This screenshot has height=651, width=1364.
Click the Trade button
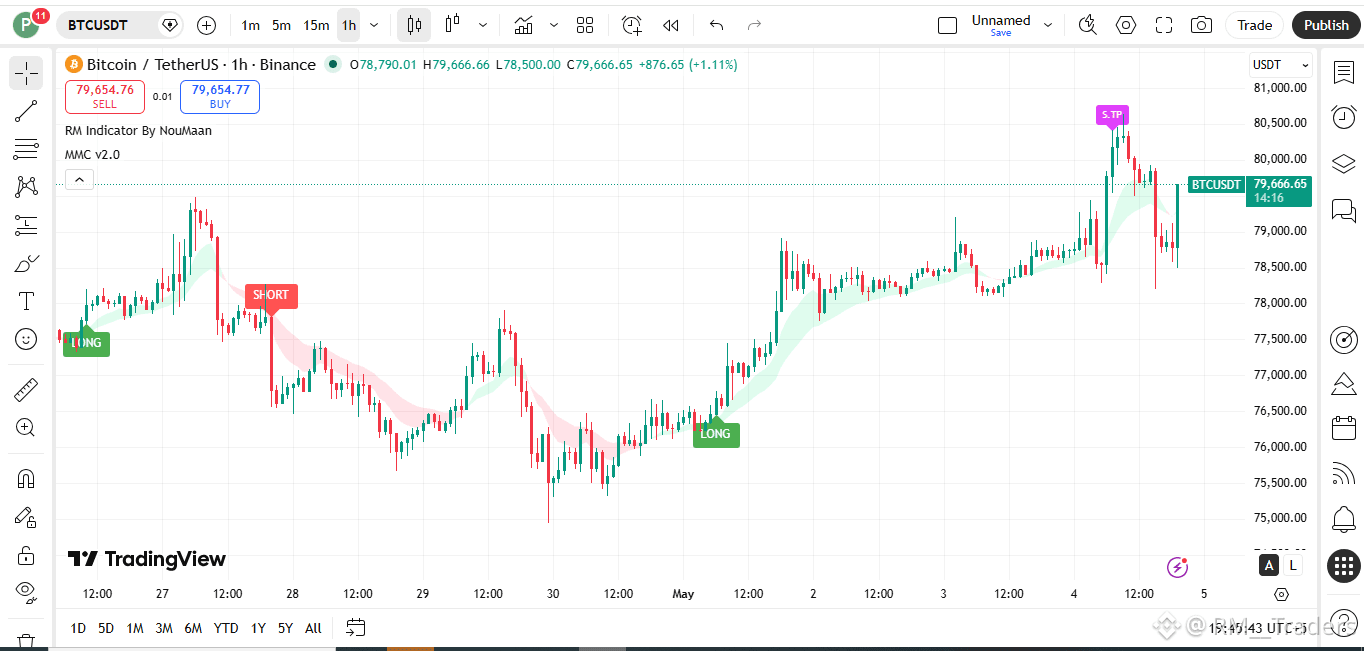pos(1254,25)
